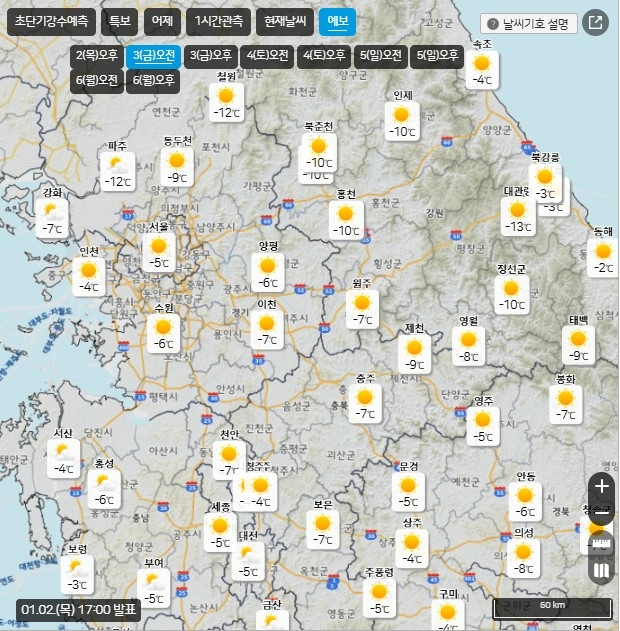Choose the 6(월)오전 forecast time
620x631 pixels.
point(97,81)
